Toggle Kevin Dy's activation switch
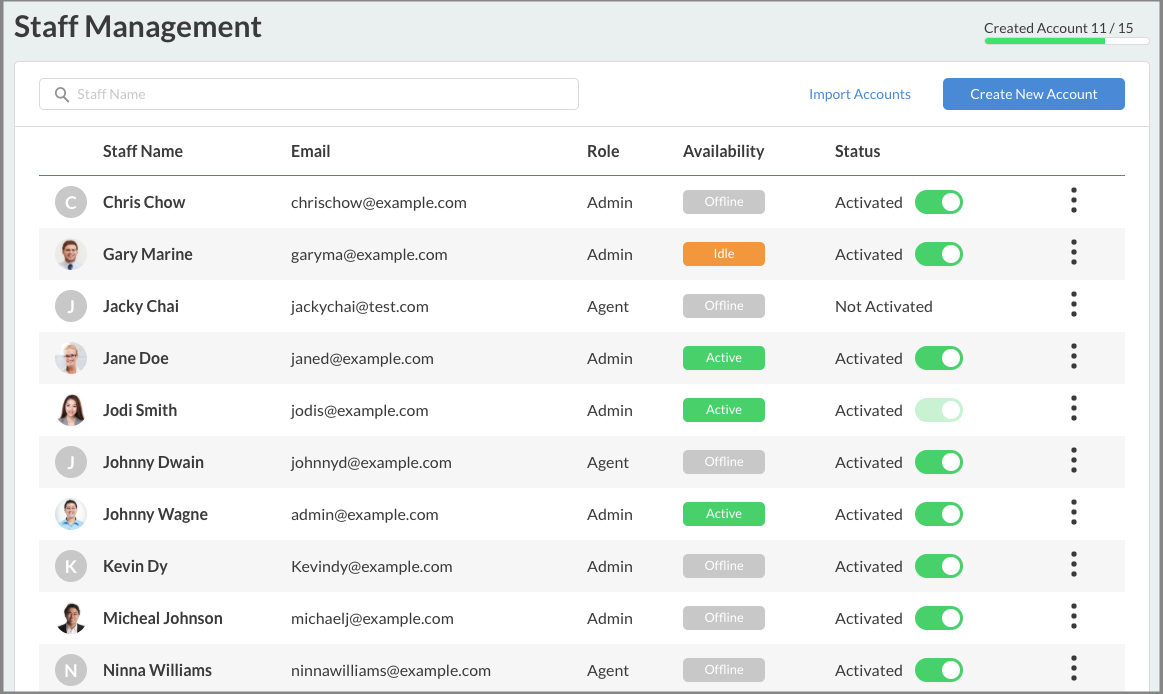 tap(939, 566)
